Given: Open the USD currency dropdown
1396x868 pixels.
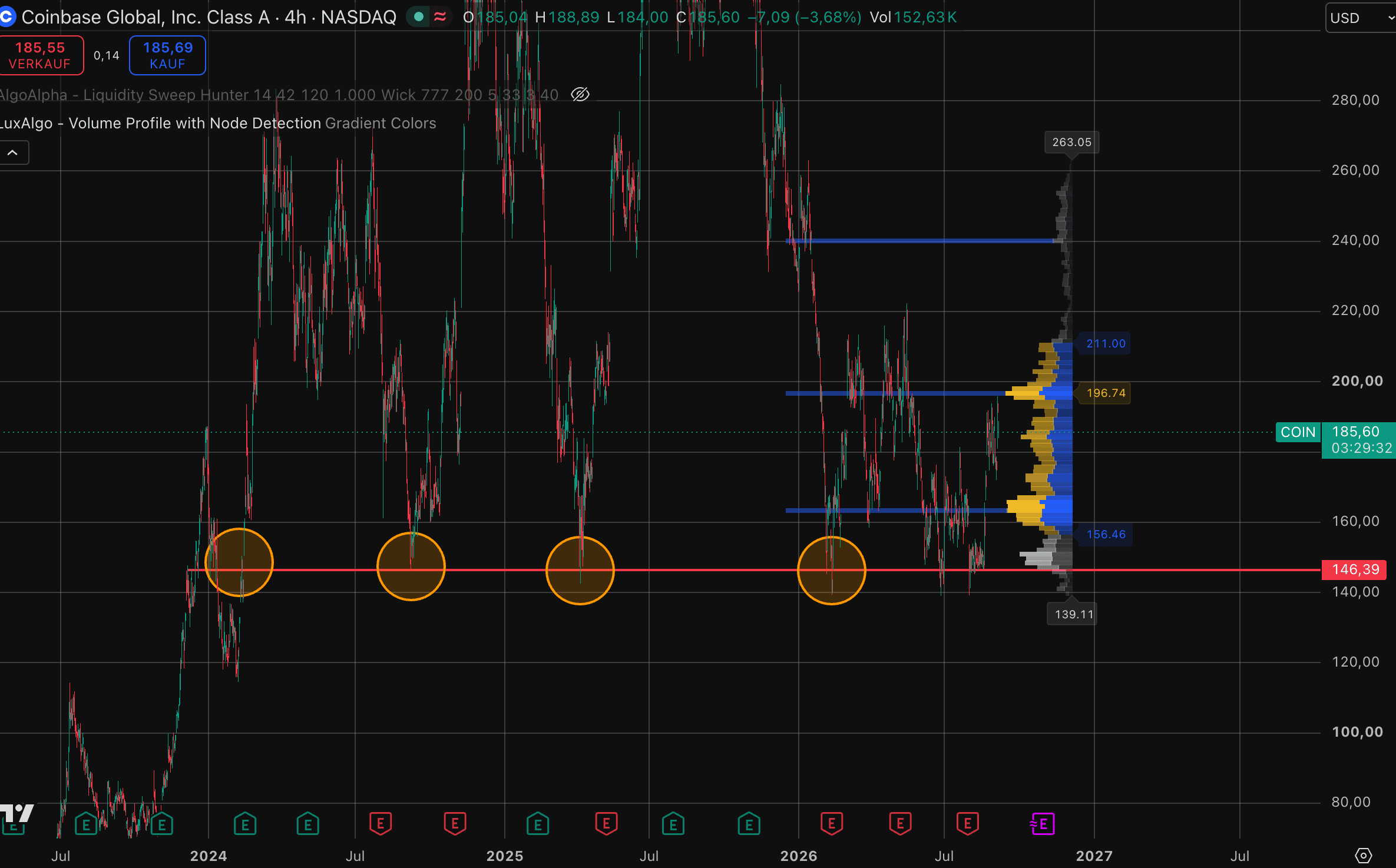Looking at the screenshot, I should 1361,18.
